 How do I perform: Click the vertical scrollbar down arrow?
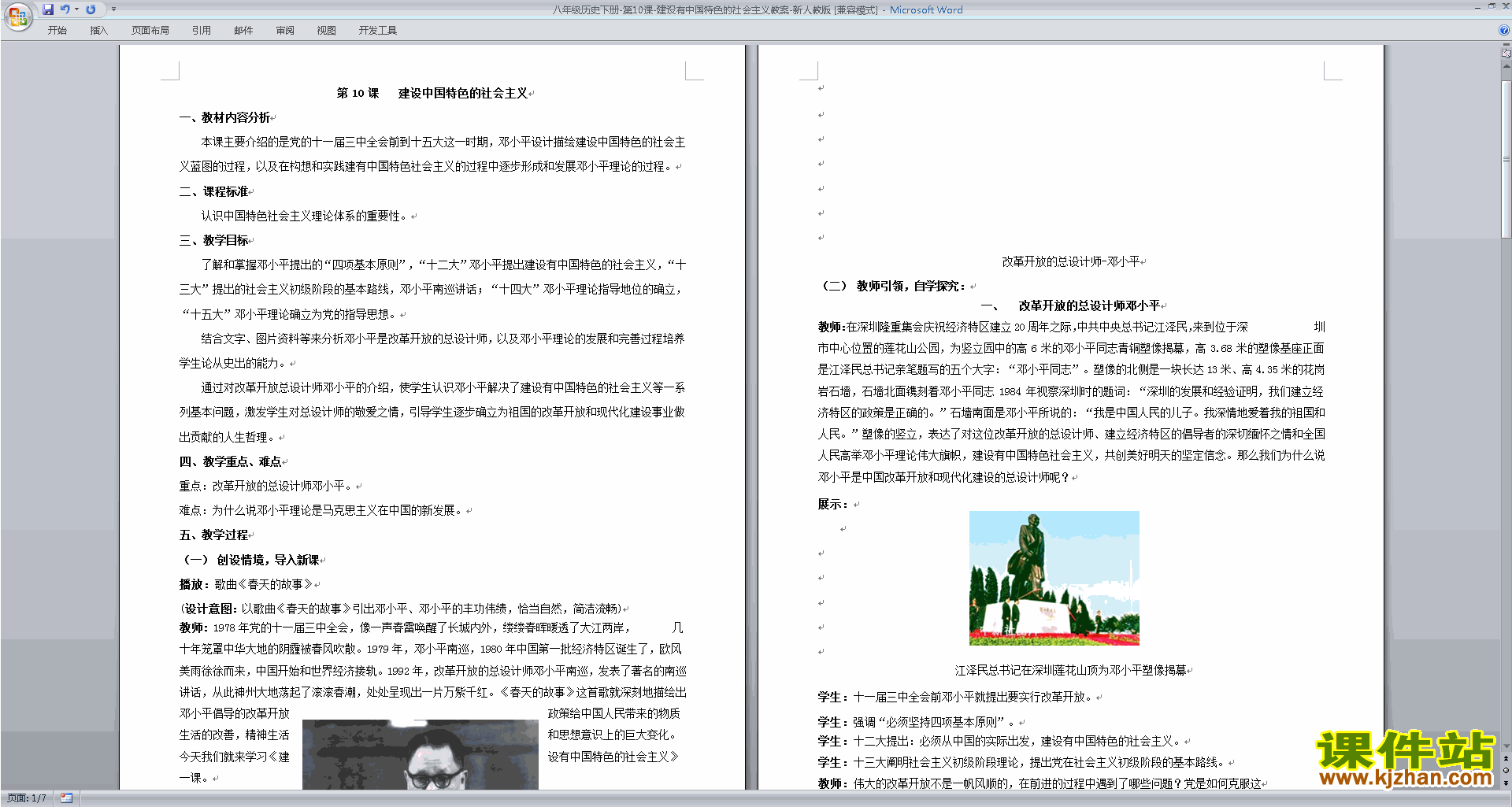click(x=1506, y=746)
